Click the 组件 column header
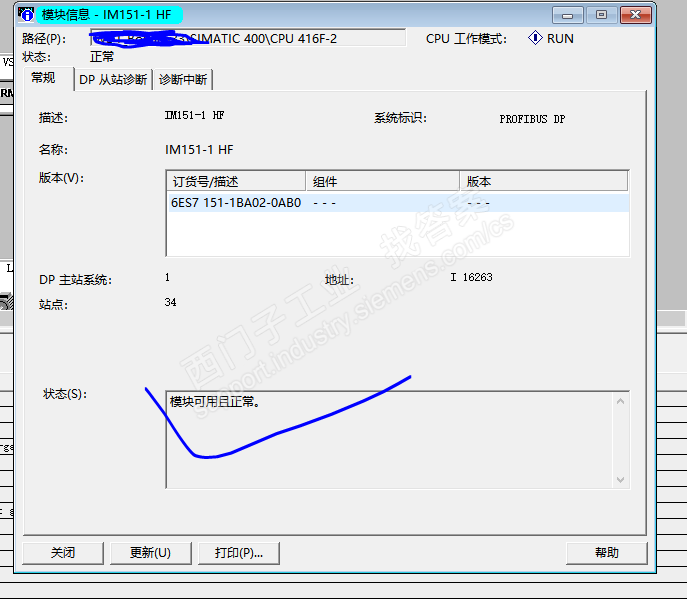Viewport: 687px width, 599px height. [382, 181]
